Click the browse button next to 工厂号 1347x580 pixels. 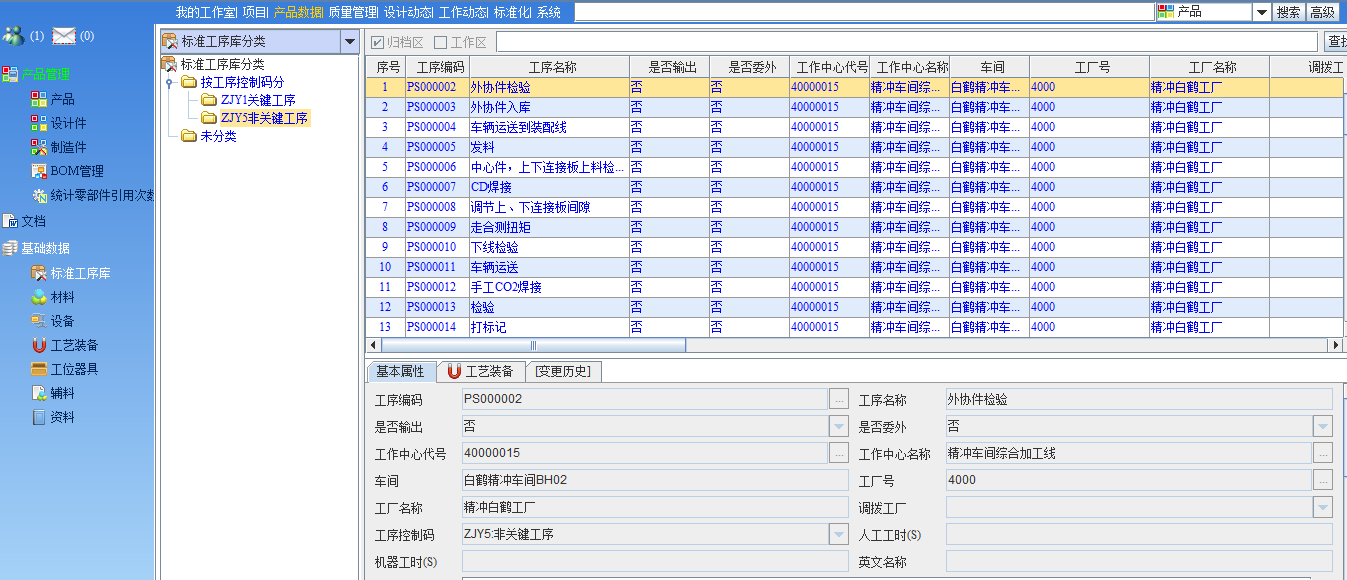1323,480
